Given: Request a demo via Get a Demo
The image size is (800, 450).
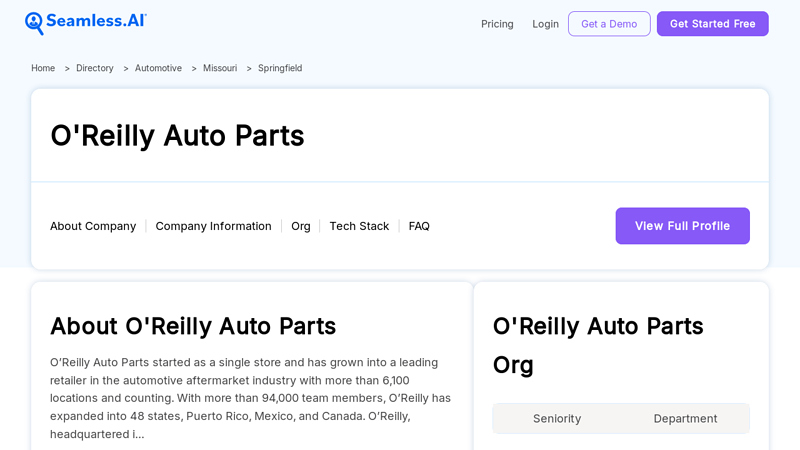Looking at the screenshot, I should point(609,24).
